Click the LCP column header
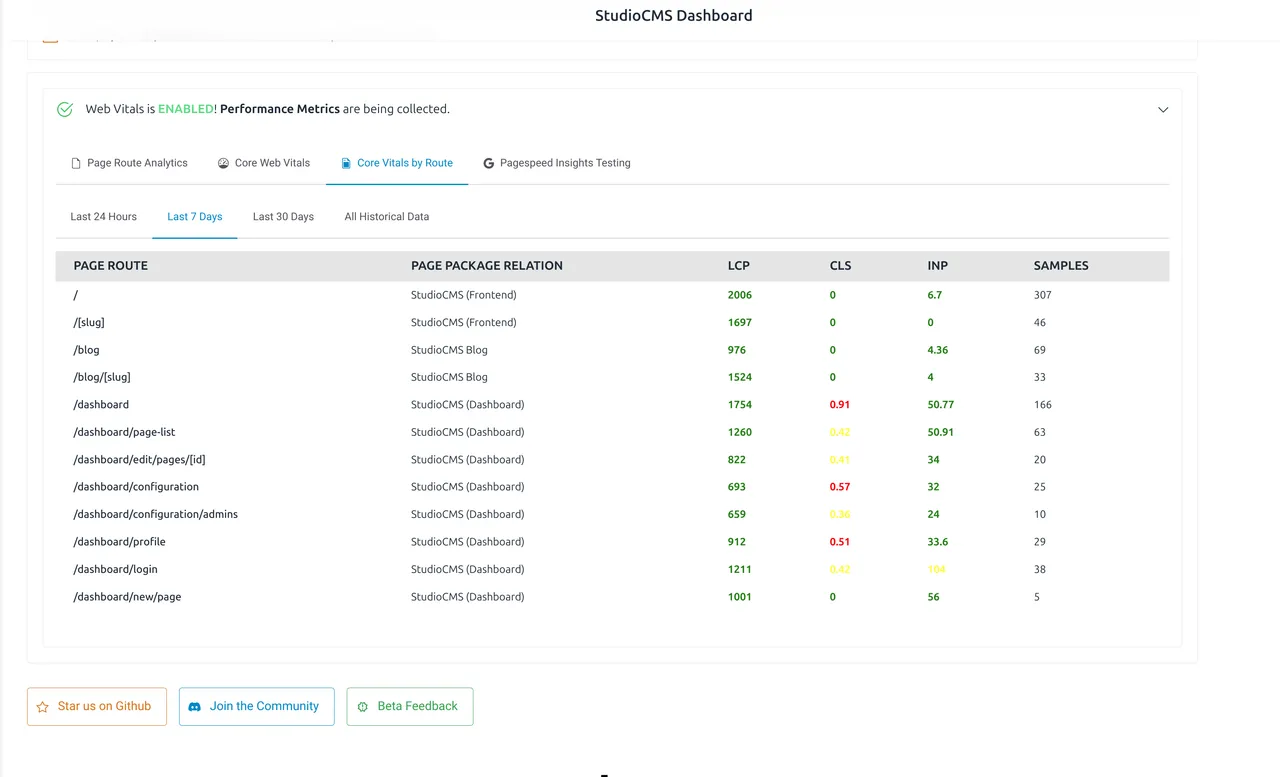Image resolution: width=1280 pixels, height=777 pixels. (739, 266)
